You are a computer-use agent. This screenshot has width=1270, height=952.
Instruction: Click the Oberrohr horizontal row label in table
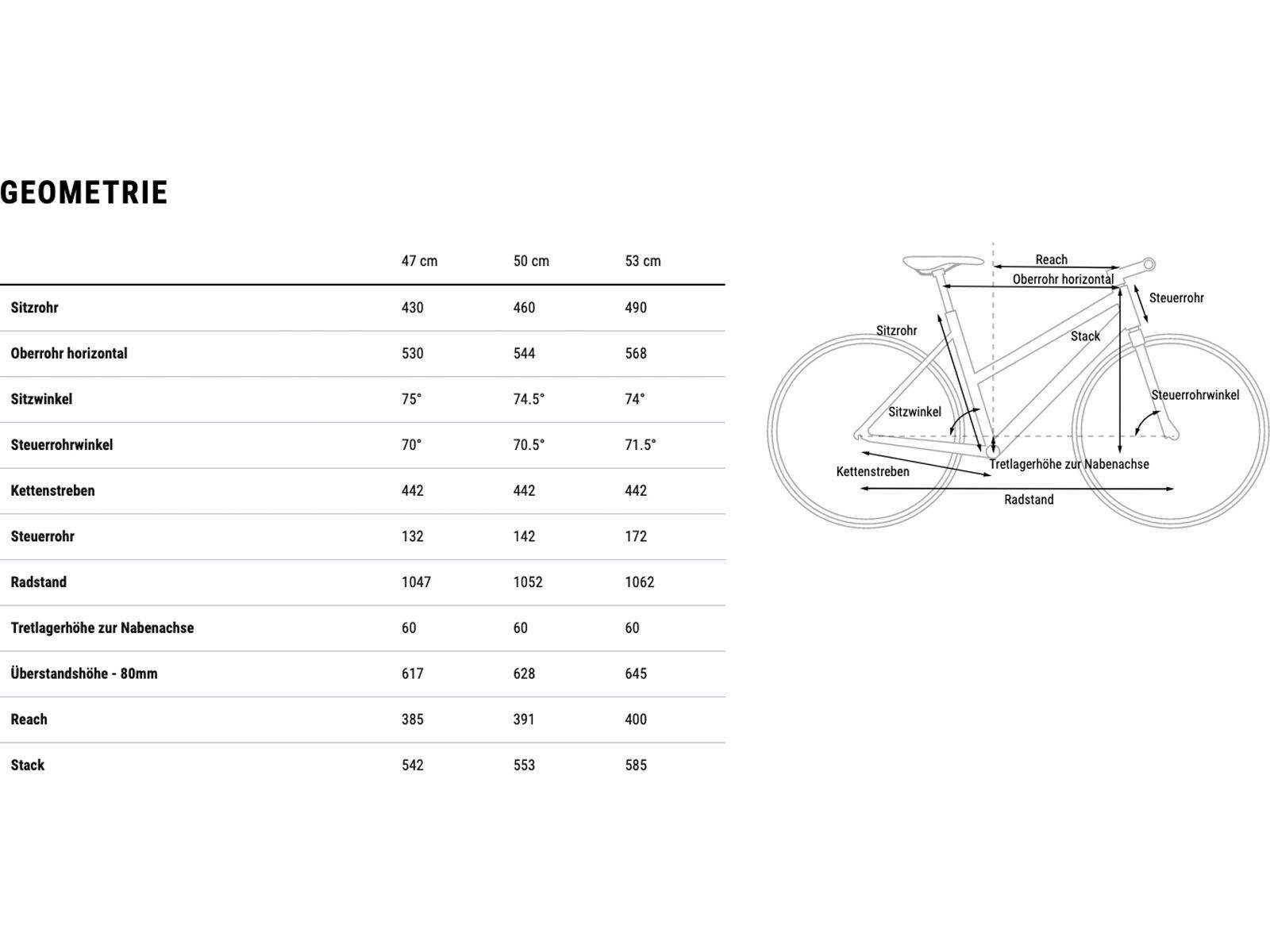click(69, 354)
